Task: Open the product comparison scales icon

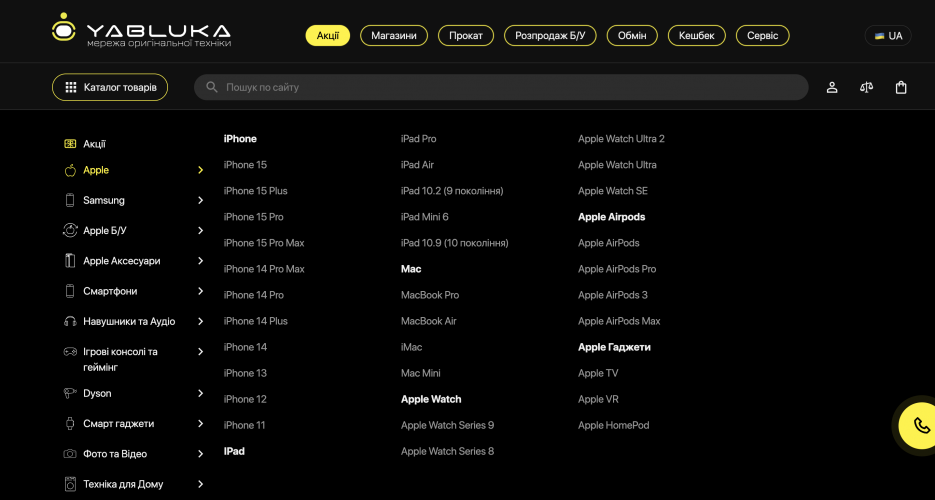Action: point(866,88)
